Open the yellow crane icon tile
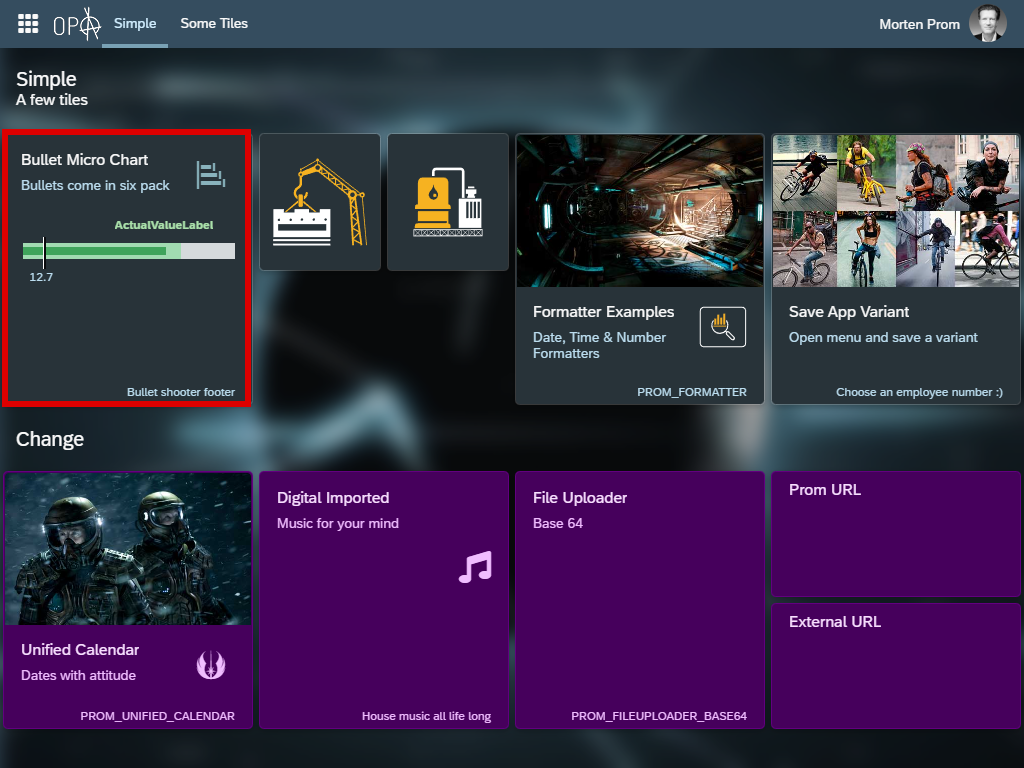The width and height of the screenshot is (1024, 768). tap(320, 202)
